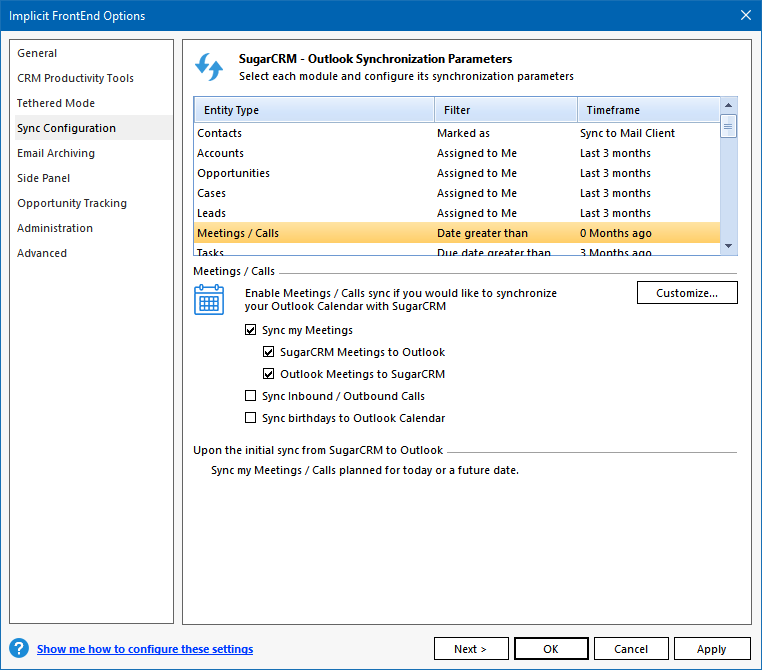Image resolution: width=763 pixels, height=670 pixels.
Task: Enable Sync birthdays to Outlook Calendar
Action: (x=251, y=418)
